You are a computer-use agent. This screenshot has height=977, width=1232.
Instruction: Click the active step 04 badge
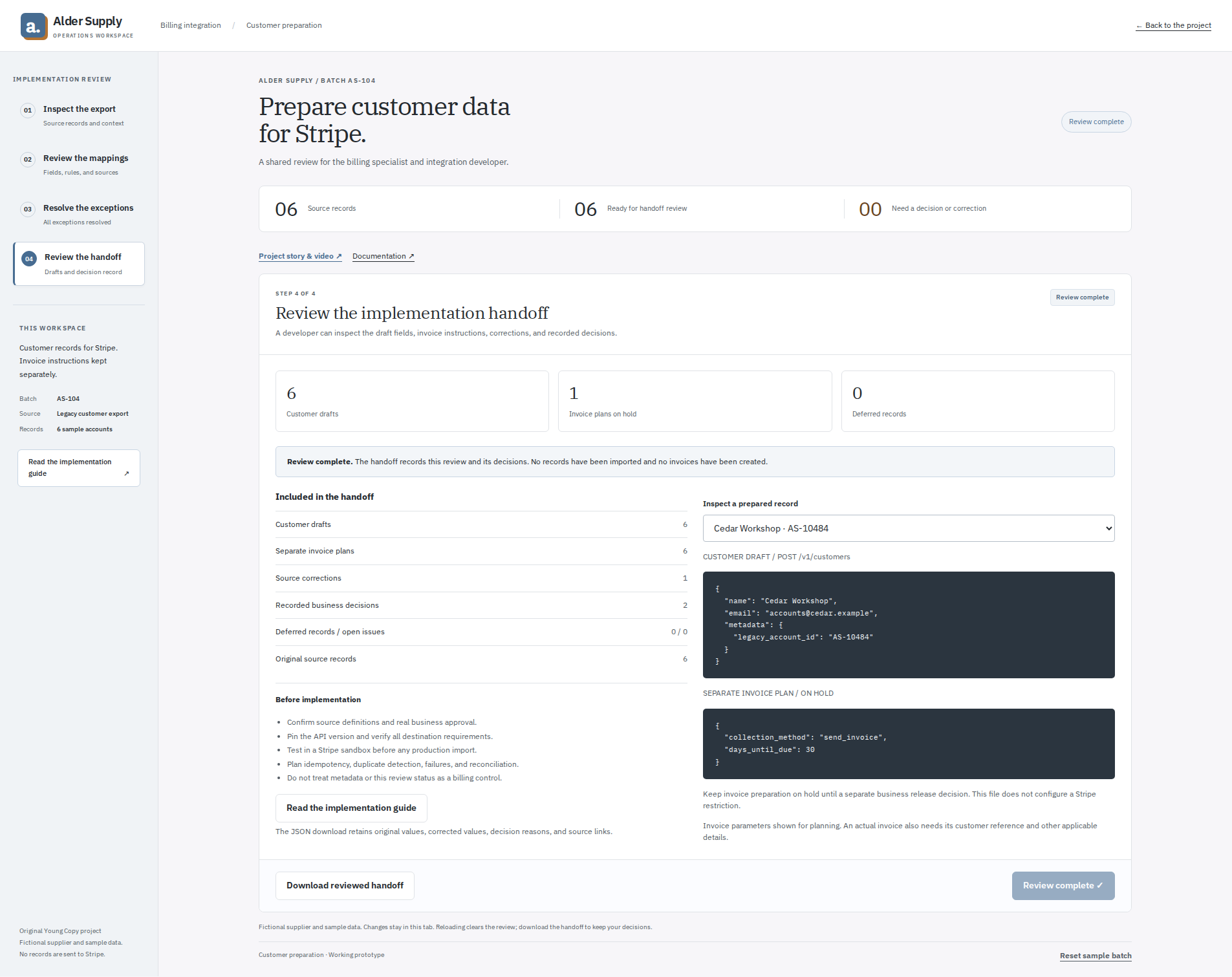[x=29, y=259]
